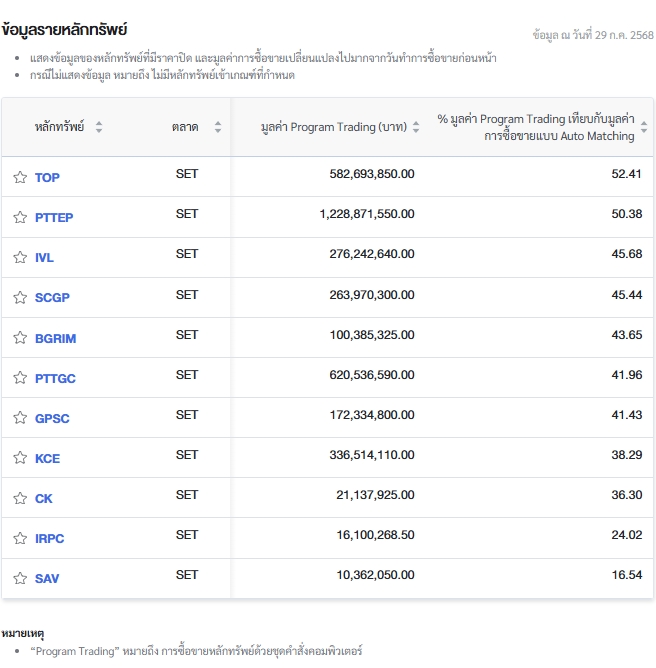Click percentage 38.29 in KCE row

point(627,455)
